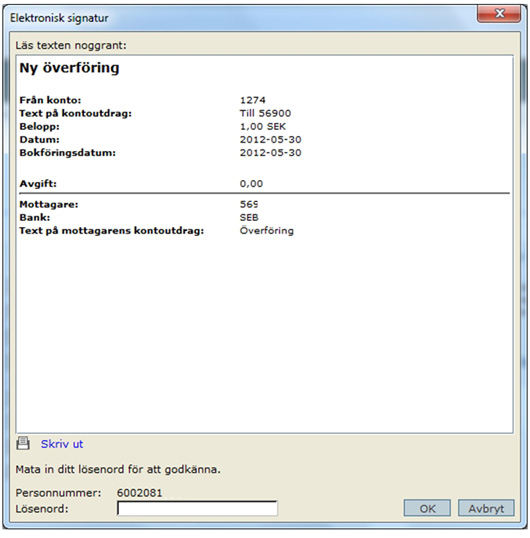This screenshot has width=530, height=538.
Task: Cancel the transfer with Avbryt
Action: click(x=486, y=508)
